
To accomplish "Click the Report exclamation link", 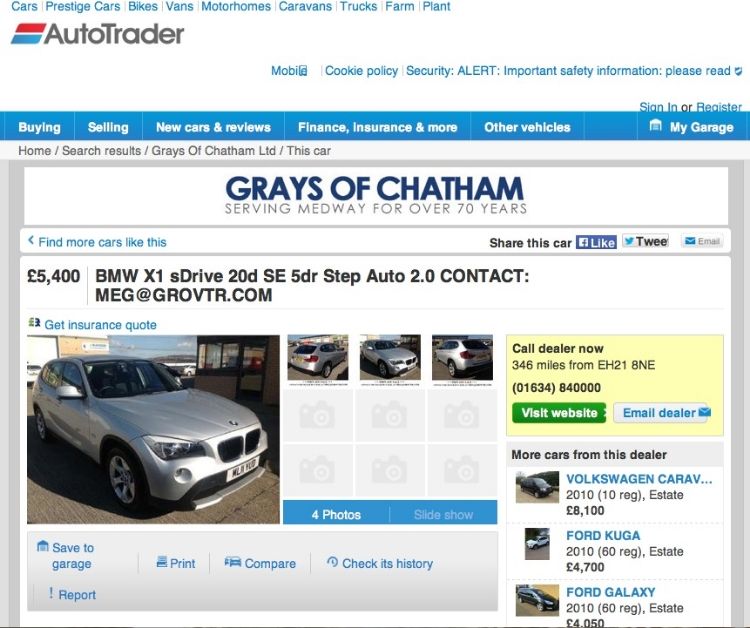I will click(72, 594).
